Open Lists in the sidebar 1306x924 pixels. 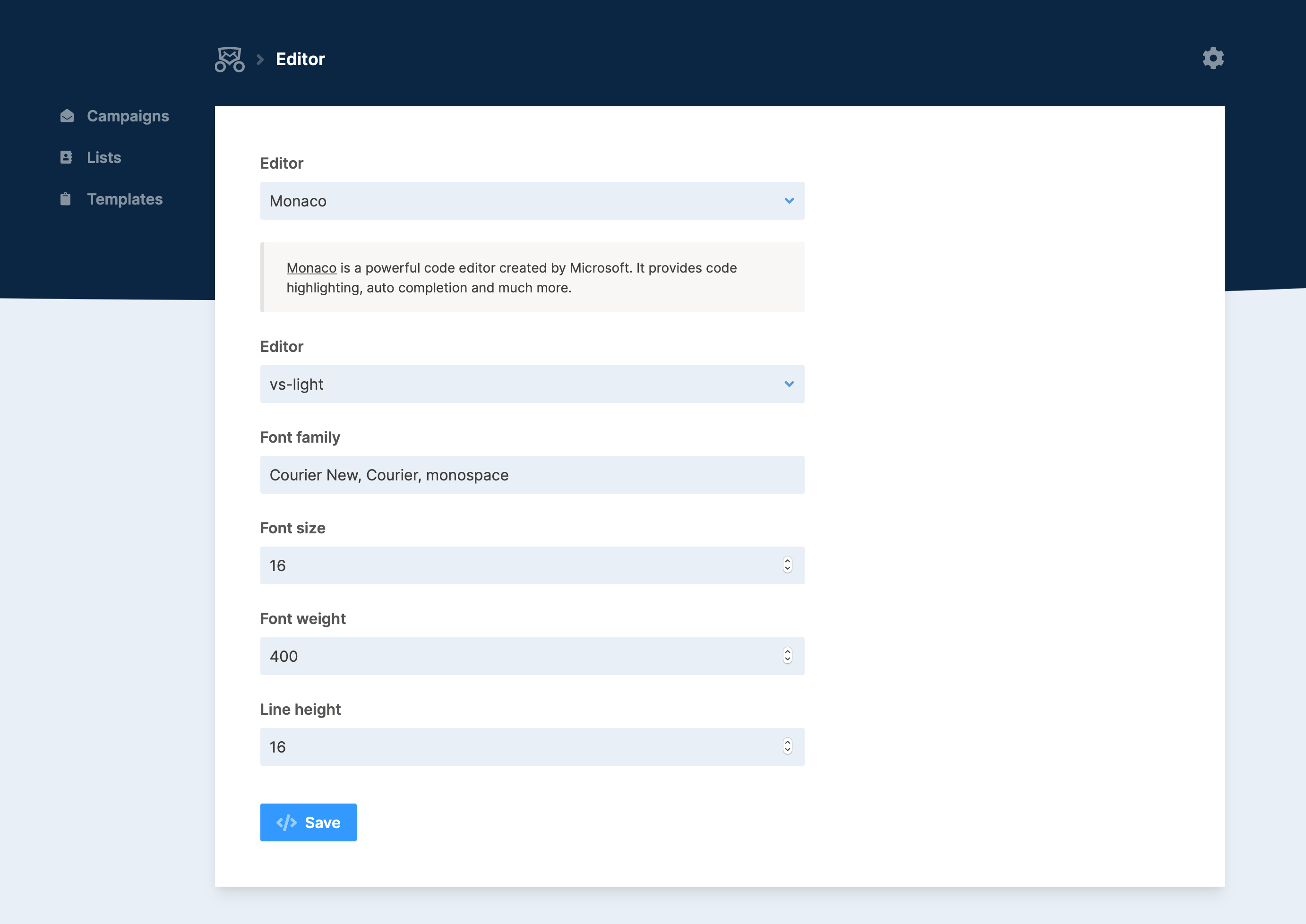click(x=91, y=158)
